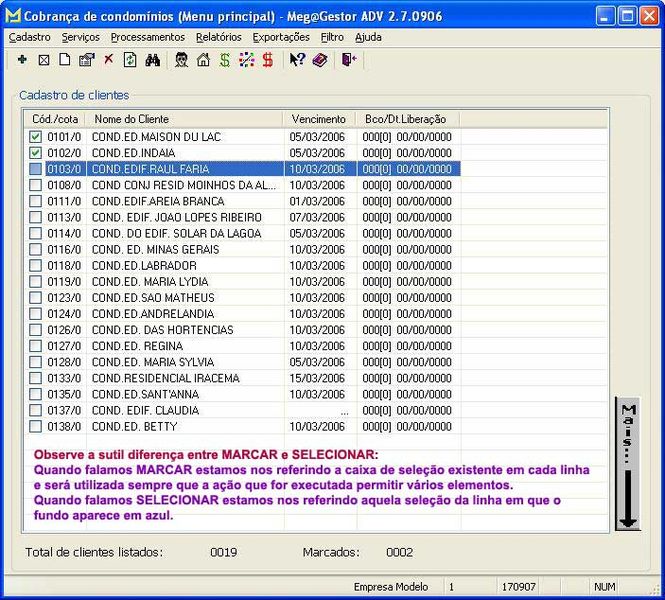Click the green refresh document icon
The width and height of the screenshot is (665, 600).
tap(130, 60)
